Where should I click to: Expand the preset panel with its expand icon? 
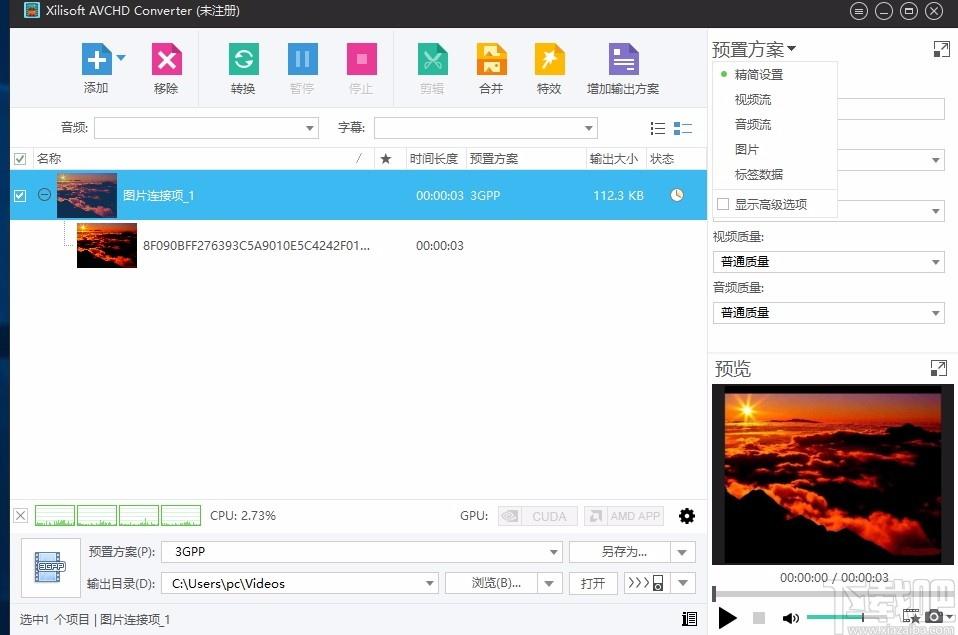pyautogui.click(x=942, y=49)
